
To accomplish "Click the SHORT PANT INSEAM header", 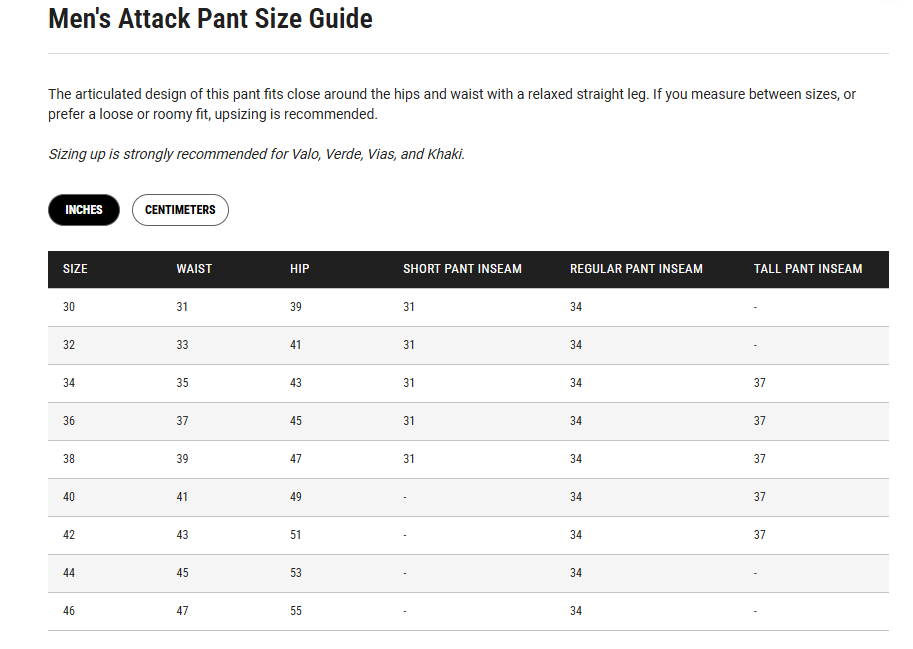I will pos(462,269).
